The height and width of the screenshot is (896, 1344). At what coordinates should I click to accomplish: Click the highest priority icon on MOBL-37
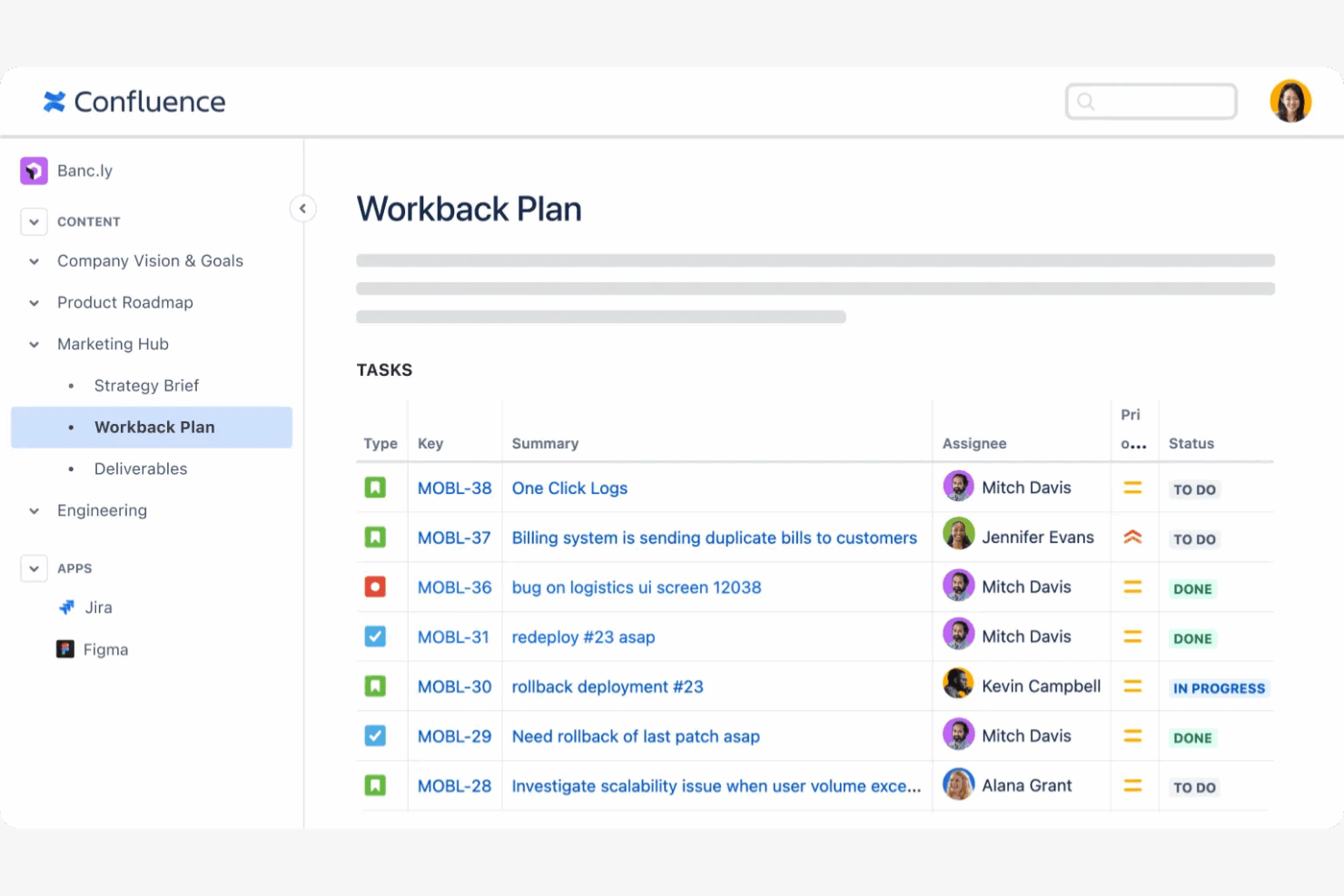click(1133, 537)
